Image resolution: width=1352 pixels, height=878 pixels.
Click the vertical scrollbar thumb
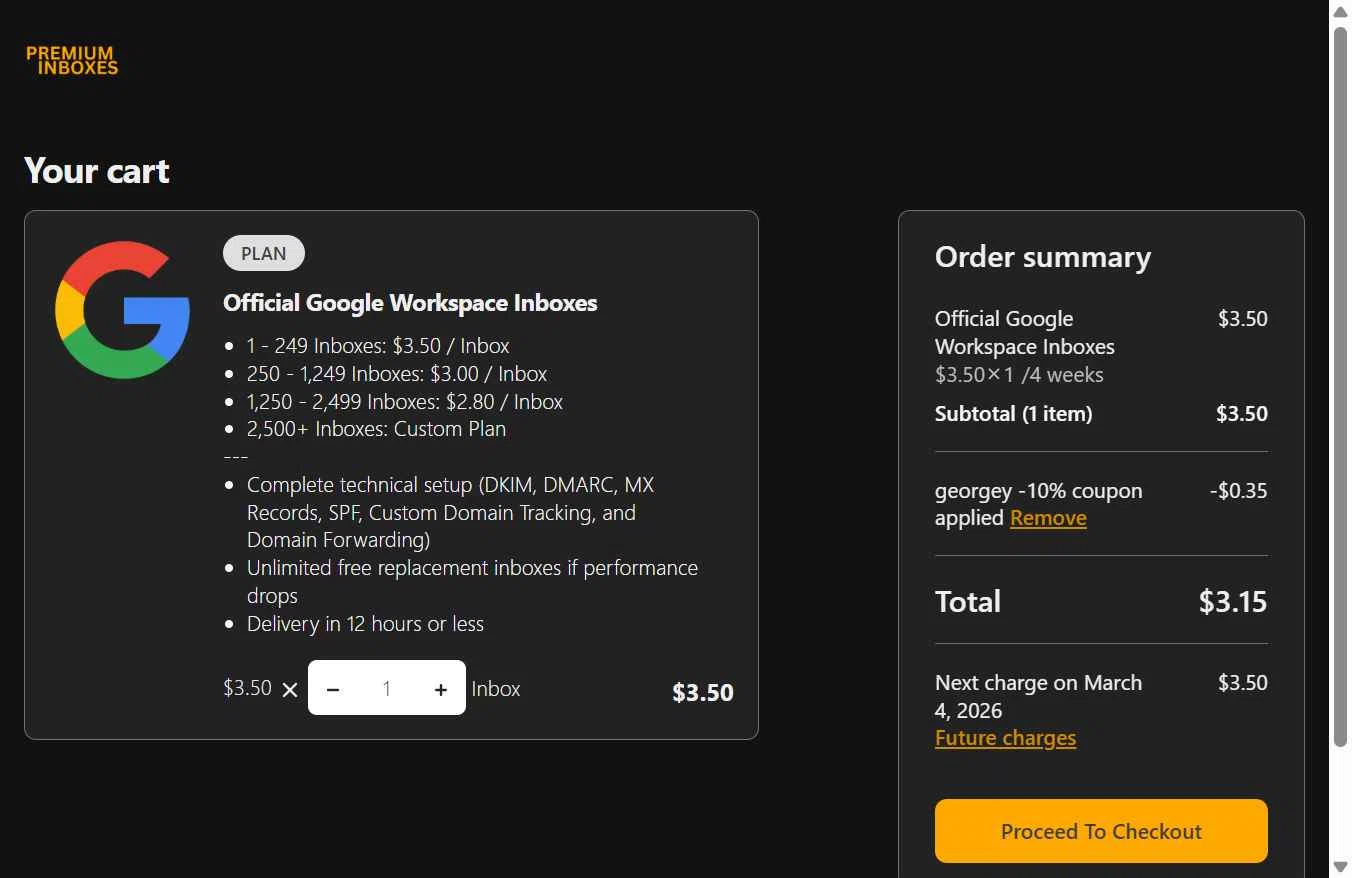(1340, 385)
